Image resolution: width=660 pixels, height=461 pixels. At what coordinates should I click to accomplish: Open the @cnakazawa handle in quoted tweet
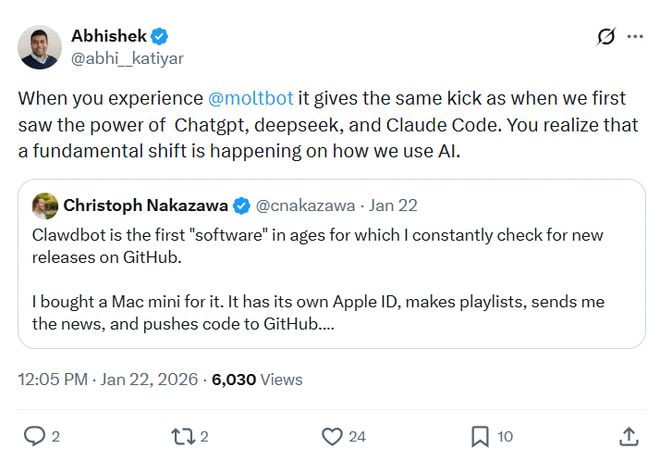click(x=305, y=206)
